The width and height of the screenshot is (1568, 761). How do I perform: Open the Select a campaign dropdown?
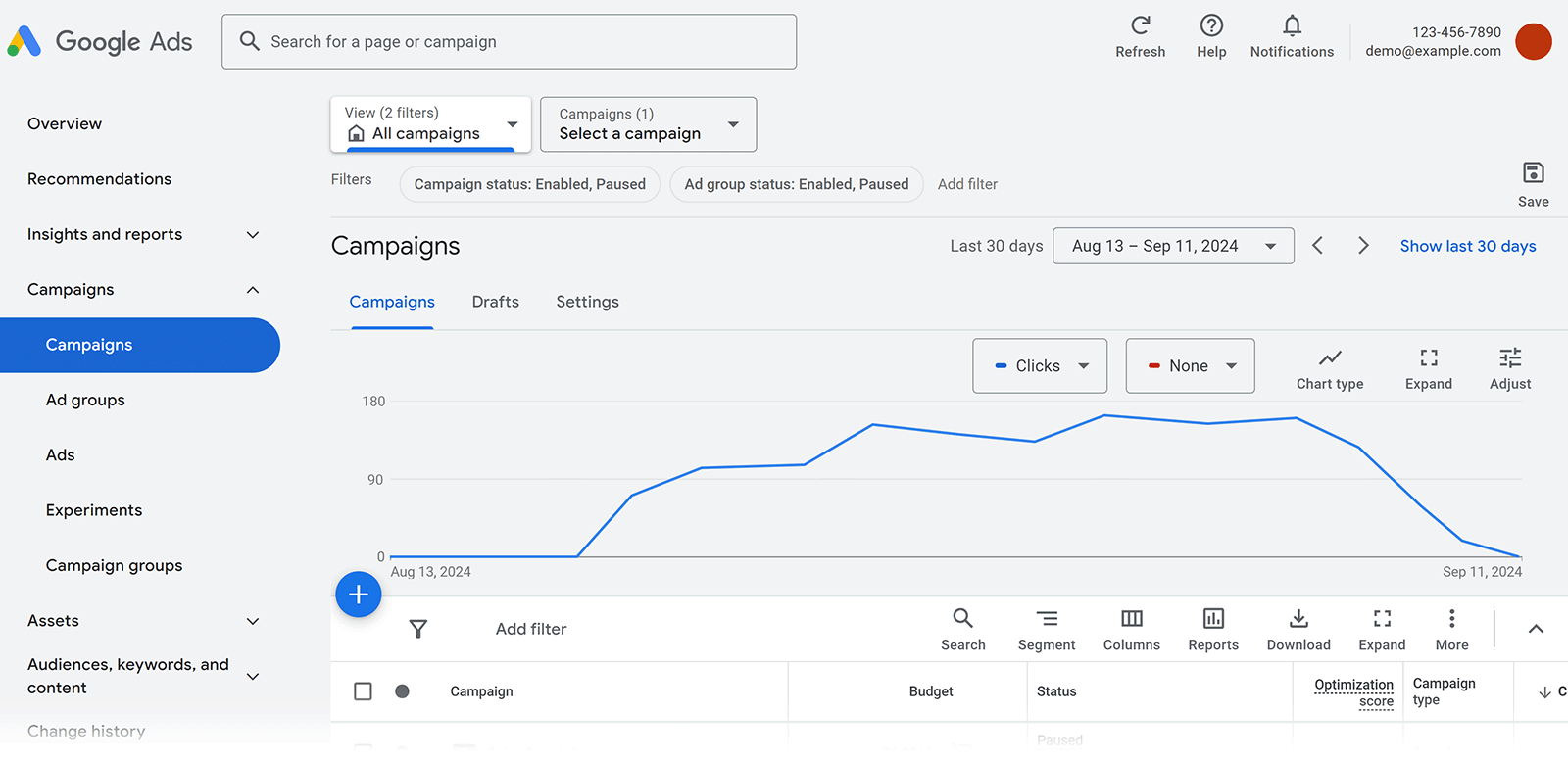coord(649,124)
